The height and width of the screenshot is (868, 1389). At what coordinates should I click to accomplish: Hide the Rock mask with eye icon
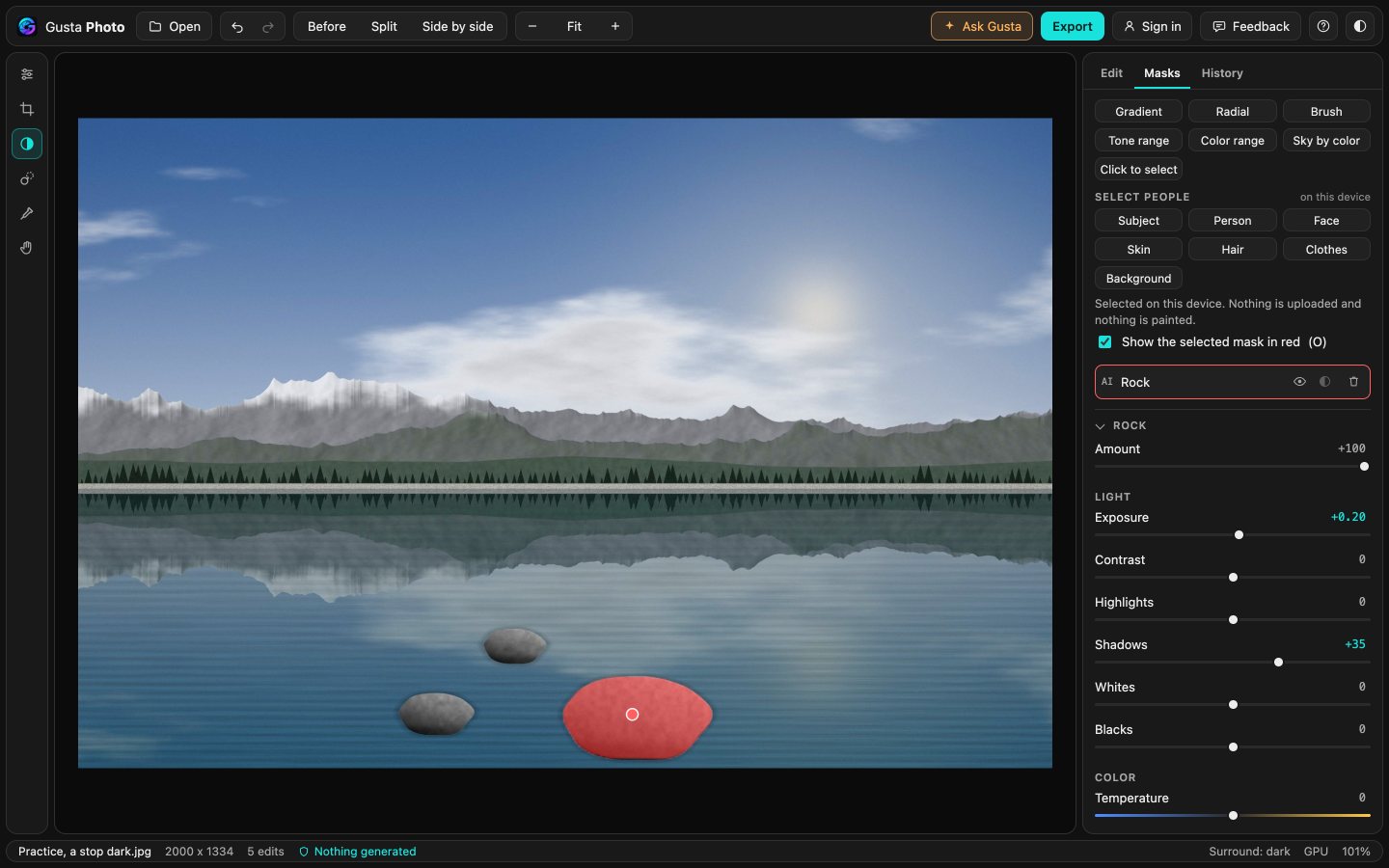1299,382
